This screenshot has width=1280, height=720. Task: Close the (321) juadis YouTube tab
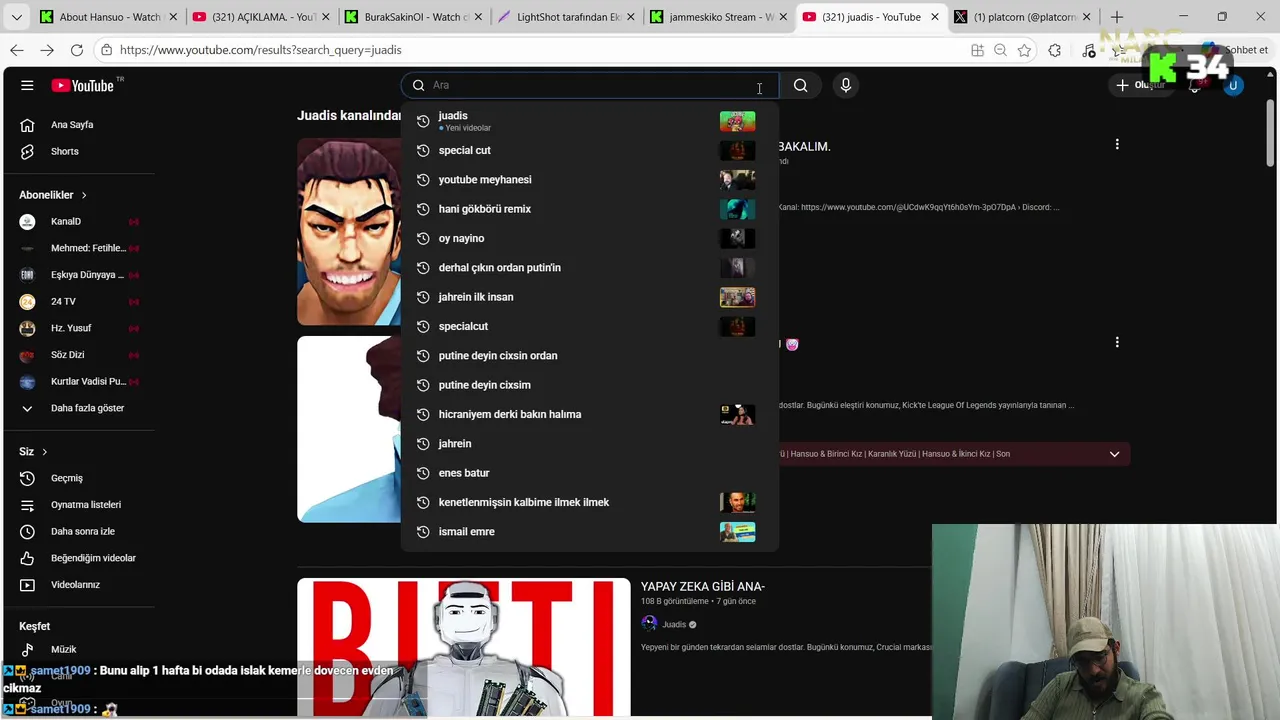point(935,17)
